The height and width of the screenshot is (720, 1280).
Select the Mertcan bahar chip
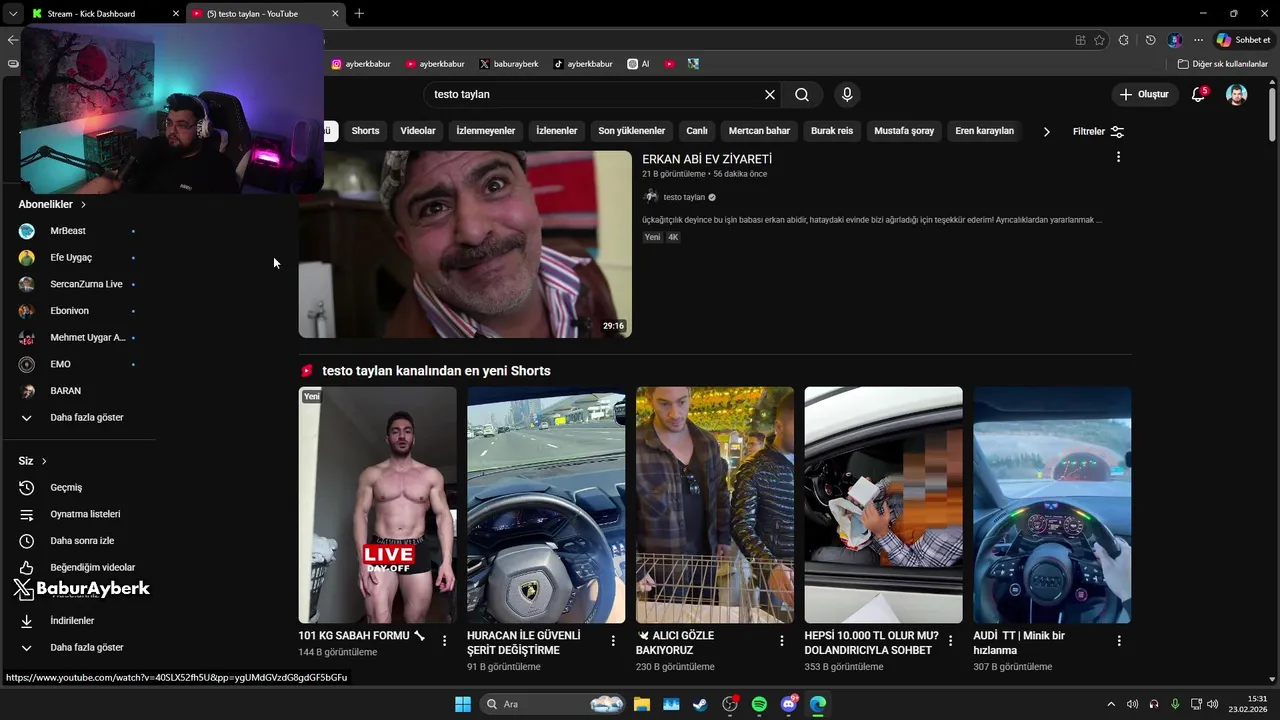coord(759,131)
